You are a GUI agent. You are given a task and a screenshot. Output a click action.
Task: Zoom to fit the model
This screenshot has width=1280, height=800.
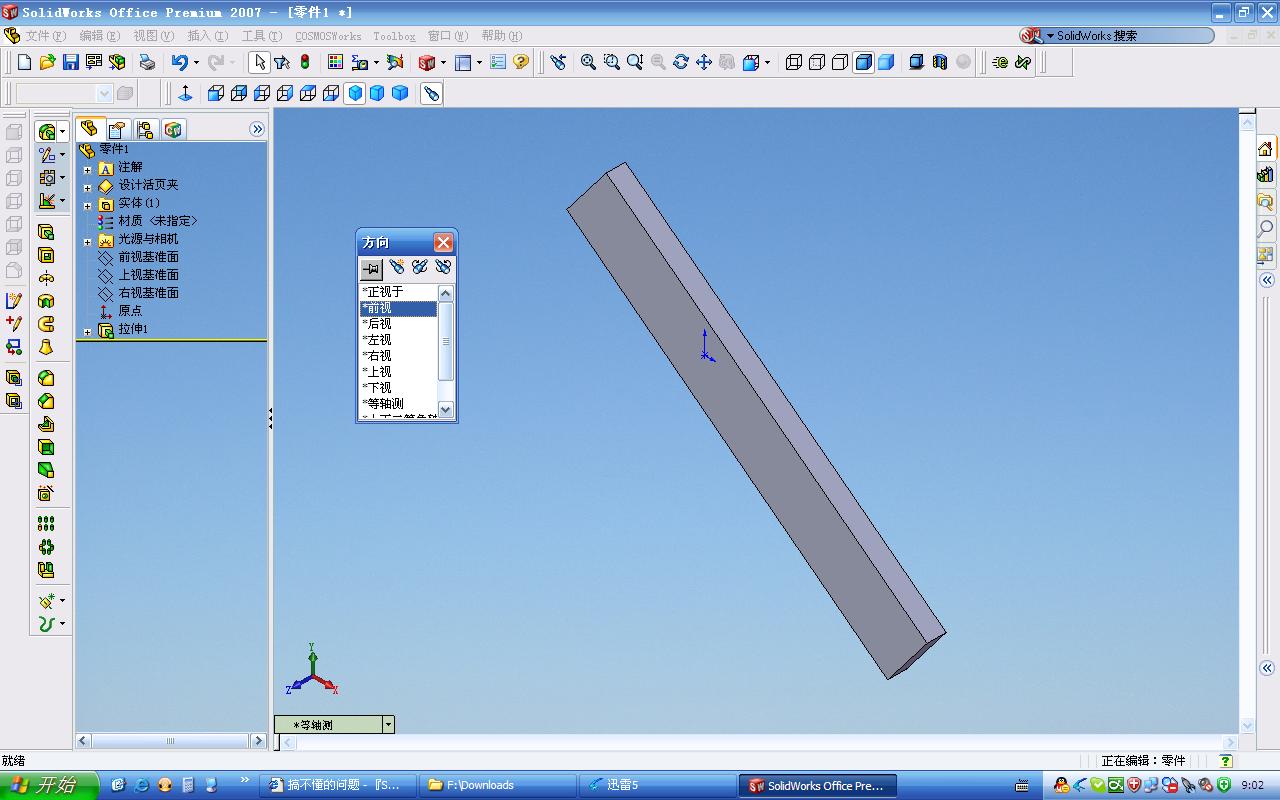588,62
